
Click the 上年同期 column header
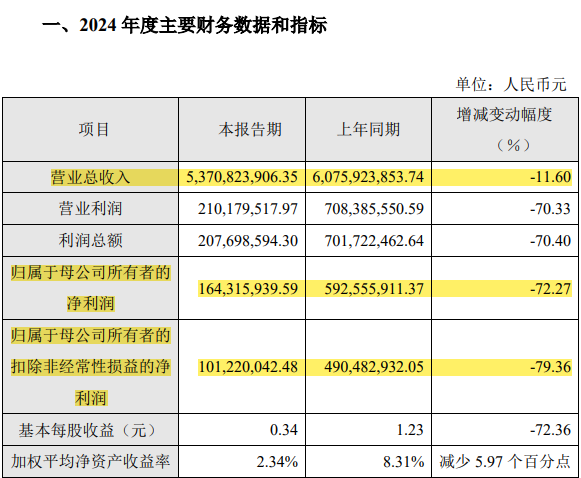pos(369,130)
